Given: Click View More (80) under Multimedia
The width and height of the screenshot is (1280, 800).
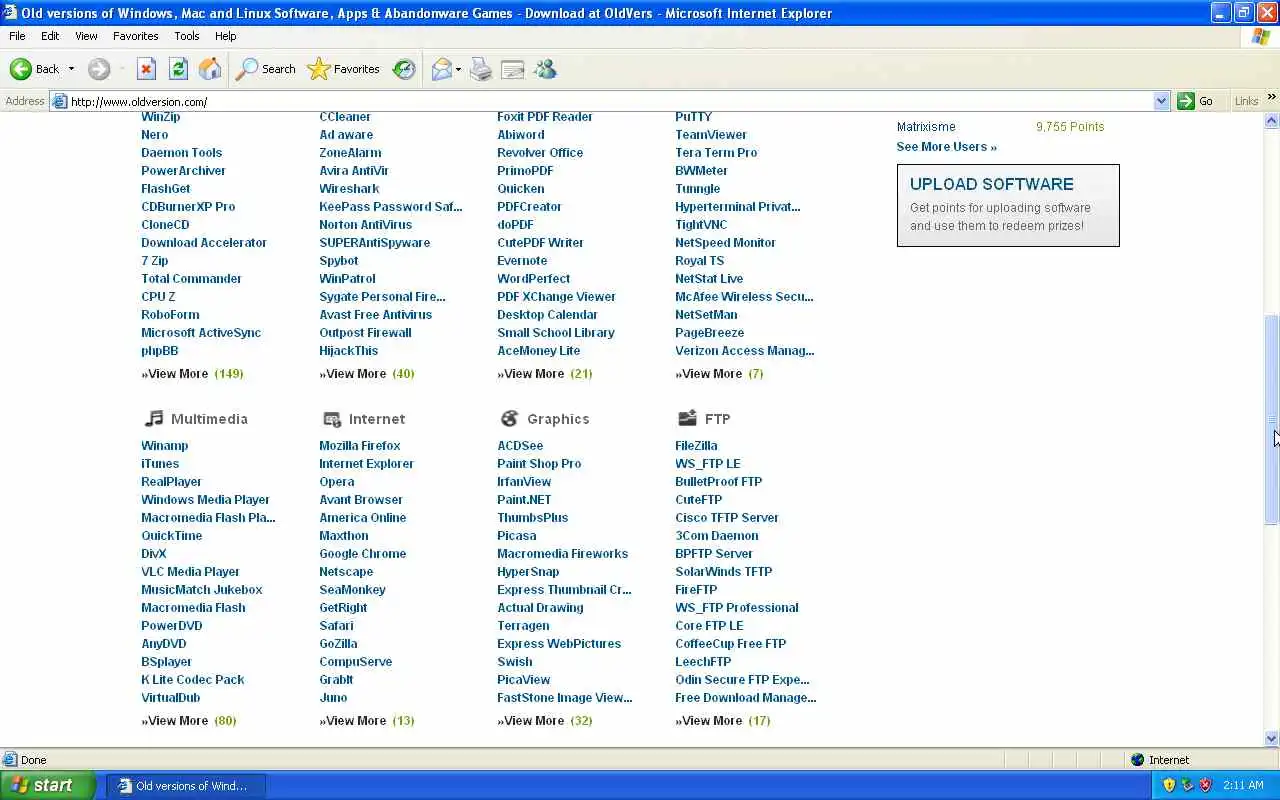Looking at the screenshot, I should click(x=189, y=721).
